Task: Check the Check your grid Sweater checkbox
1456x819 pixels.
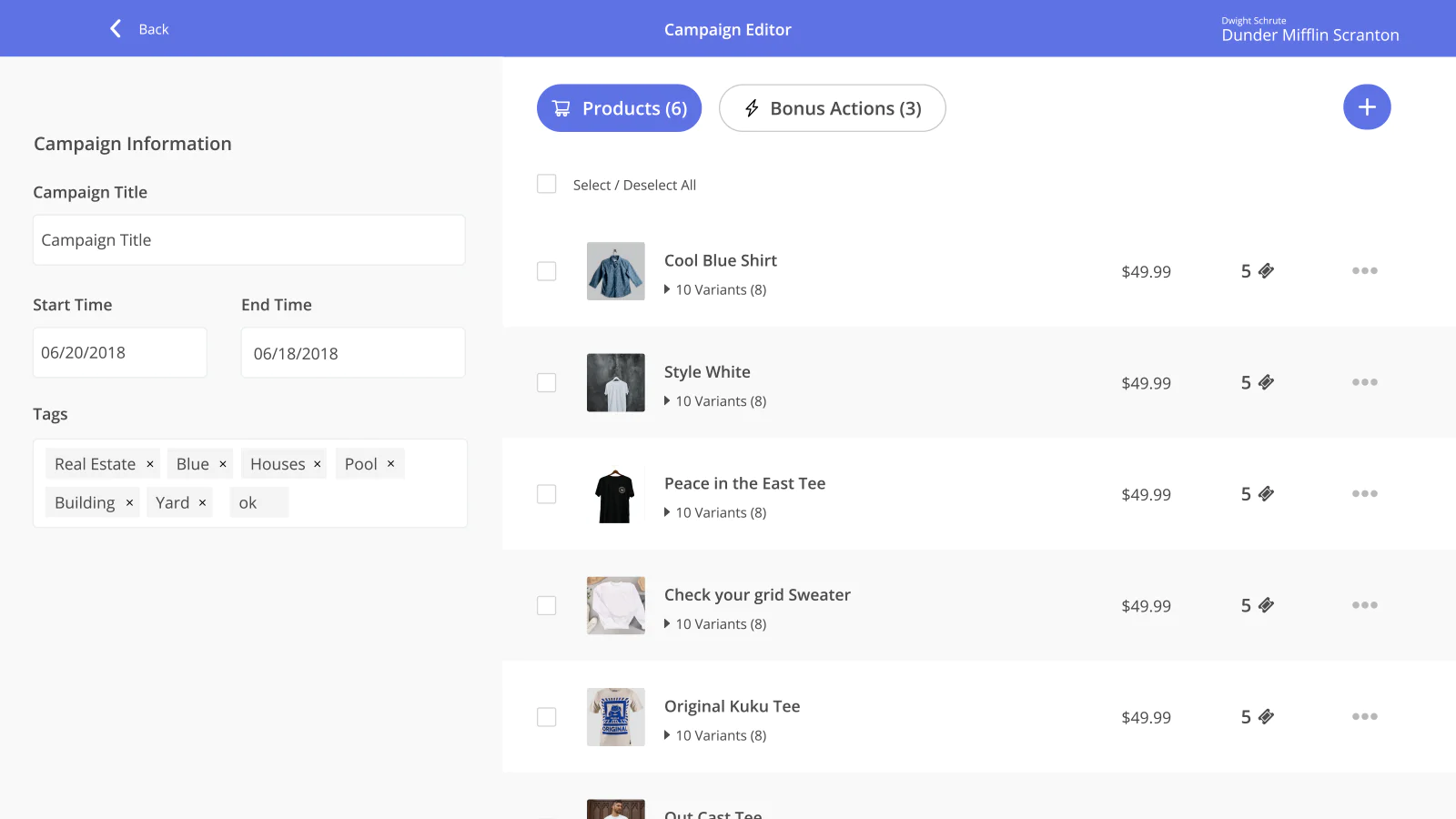Action: tap(547, 605)
